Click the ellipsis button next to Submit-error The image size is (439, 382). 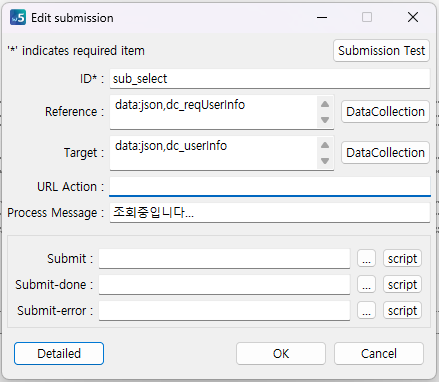(x=366, y=310)
